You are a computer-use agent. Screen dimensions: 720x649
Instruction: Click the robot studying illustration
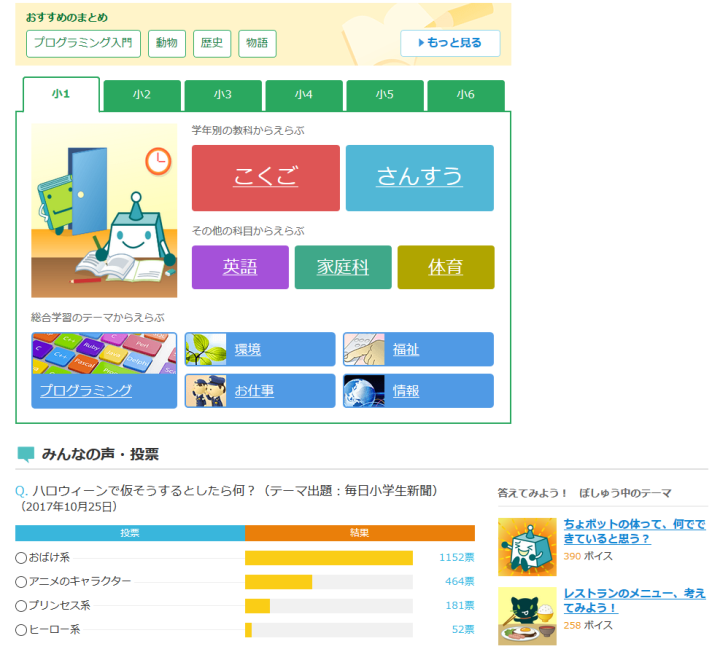[x=104, y=211]
